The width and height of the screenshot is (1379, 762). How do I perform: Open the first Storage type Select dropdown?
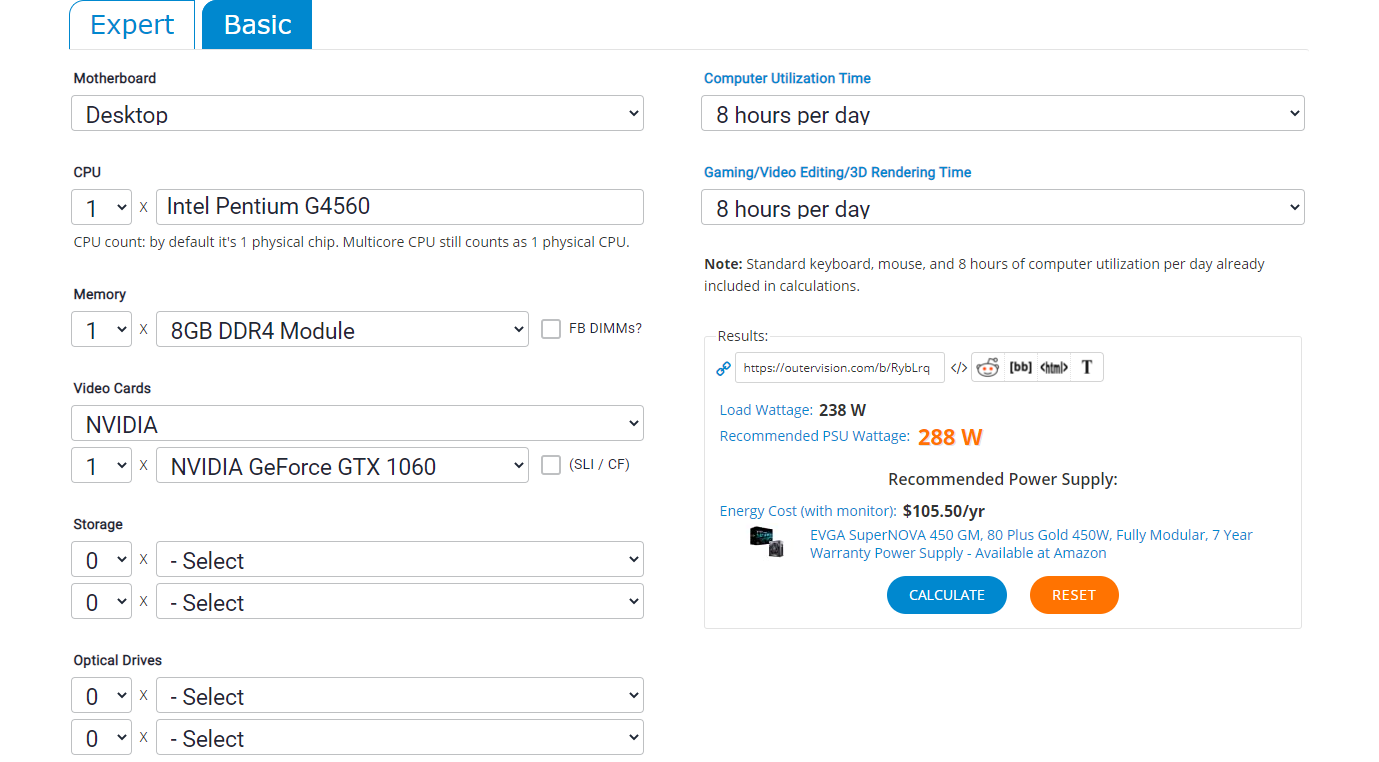pos(400,559)
